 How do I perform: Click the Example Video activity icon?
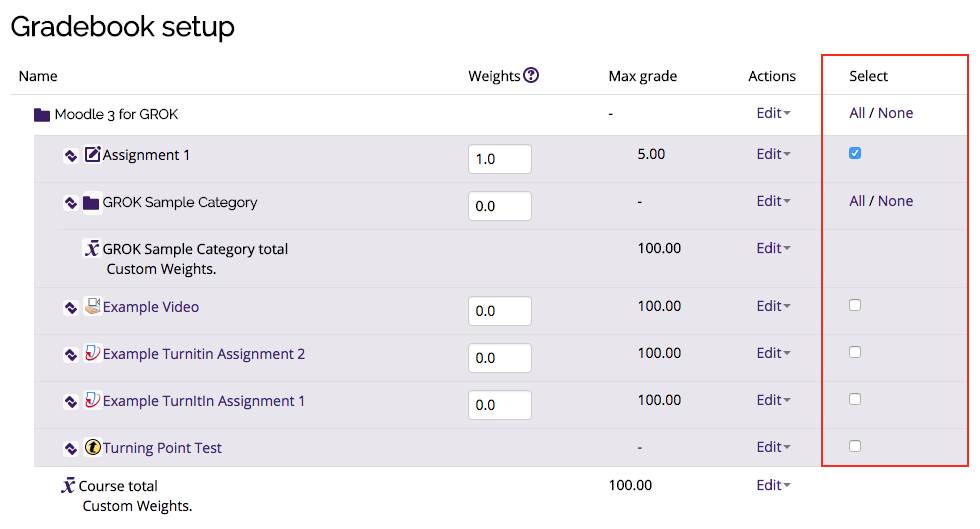[x=92, y=306]
